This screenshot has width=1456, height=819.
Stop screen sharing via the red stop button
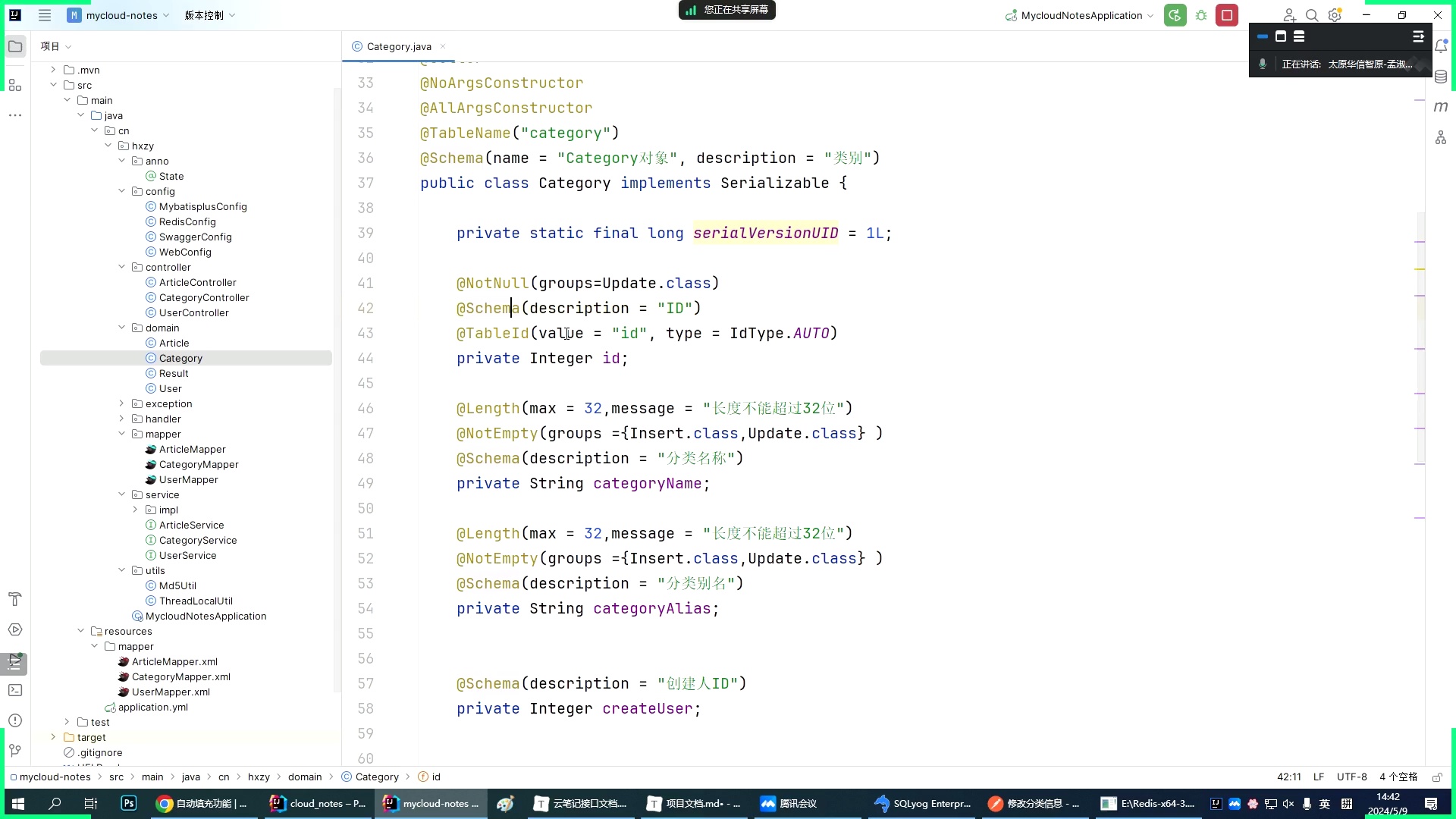pyautogui.click(x=1227, y=14)
